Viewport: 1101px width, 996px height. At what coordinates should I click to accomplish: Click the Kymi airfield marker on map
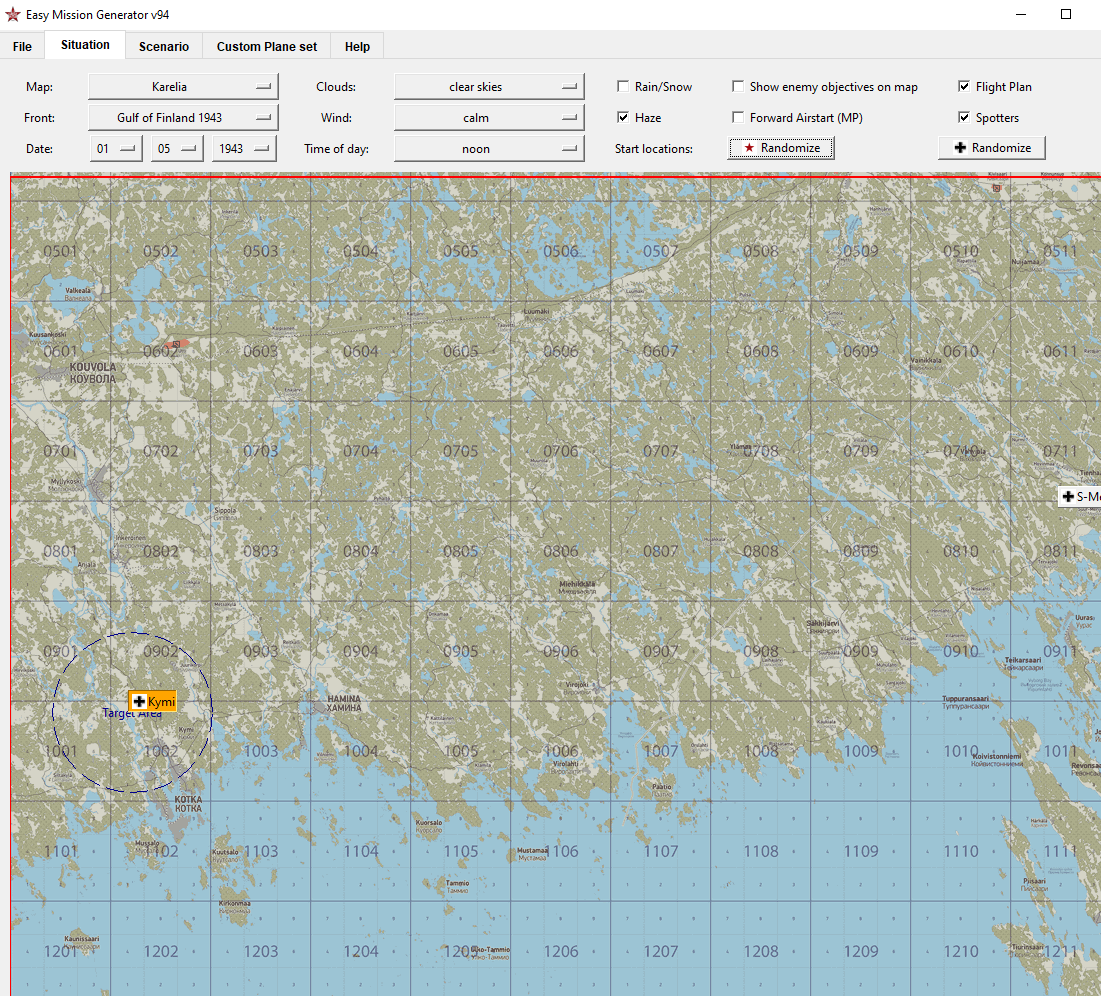pyautogui.click(x=152, y=702)
